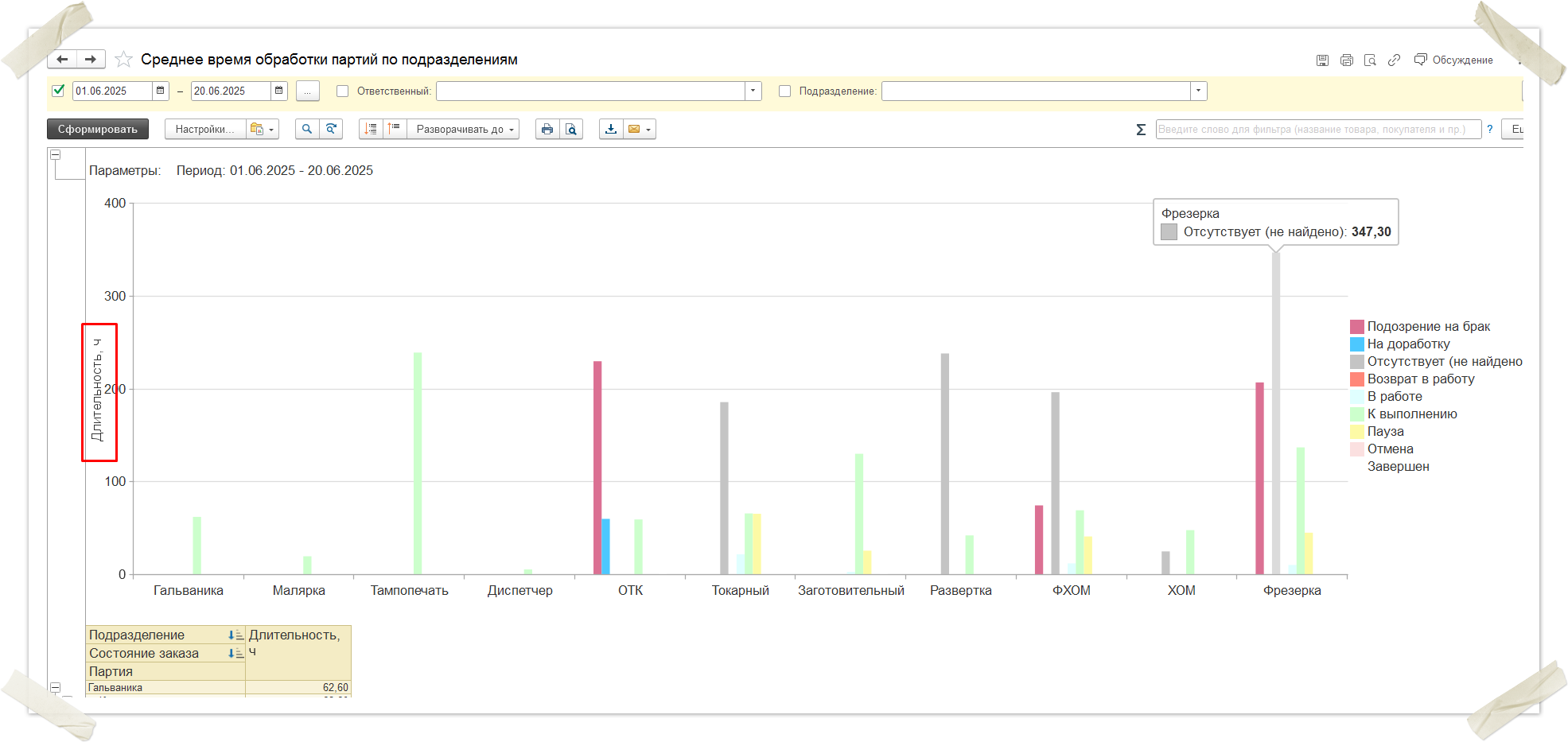Open the Подразделение dropdown list
1568x742 pixels.
pyautogui.click(x=1198, y=91)
